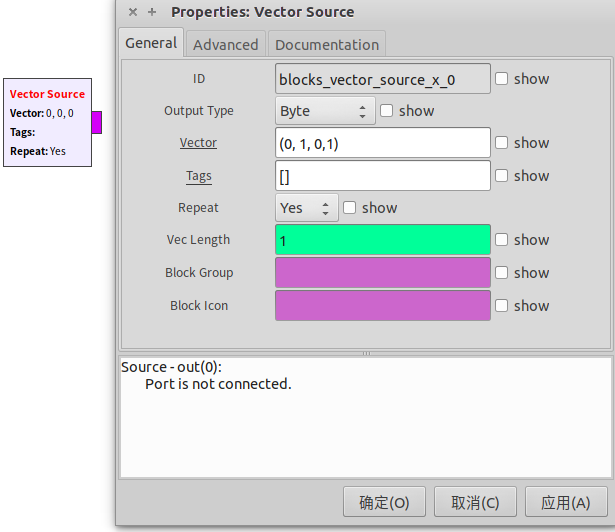Switch to the Advanced tab
This screenshot has height=532, width=615.
pyautogui.click(x=225, y=44)
